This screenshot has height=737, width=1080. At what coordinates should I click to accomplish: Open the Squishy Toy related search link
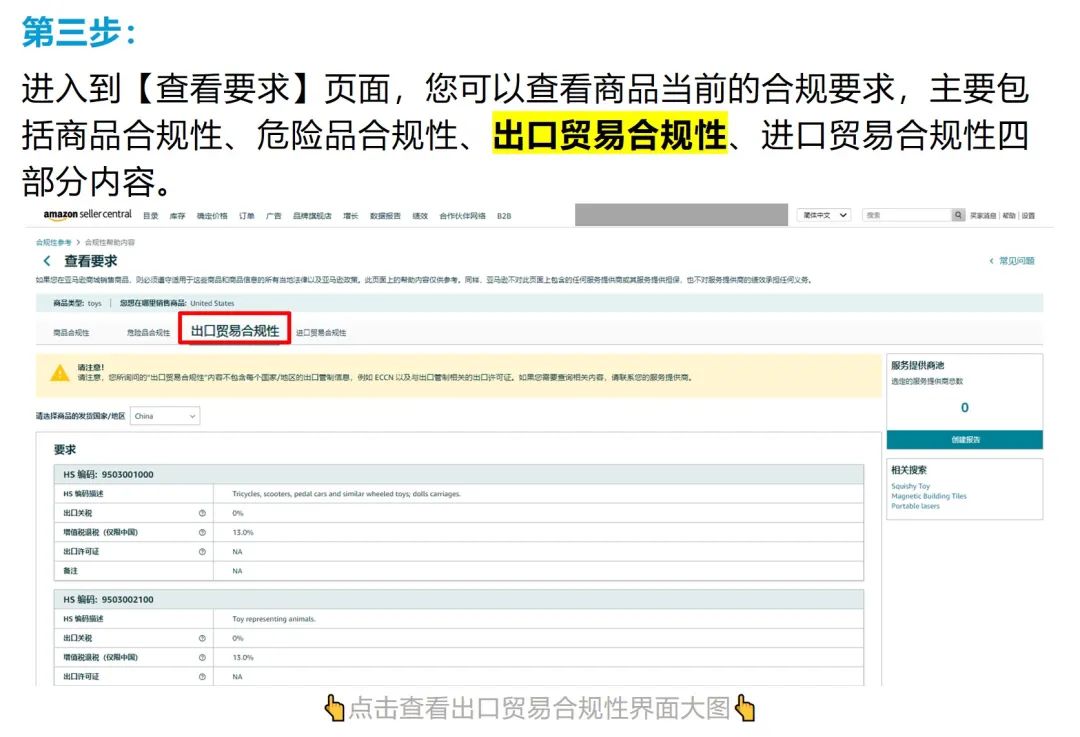click(912, 487)
